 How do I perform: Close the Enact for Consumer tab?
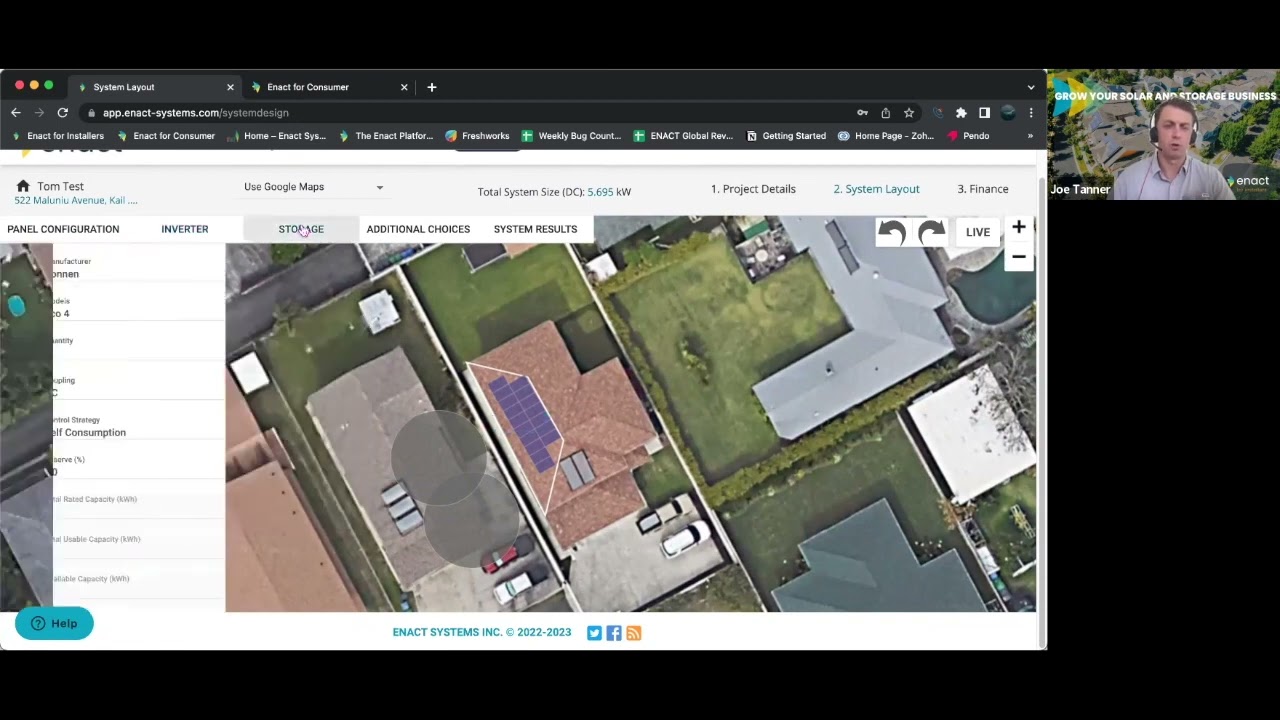coord(404,87)
